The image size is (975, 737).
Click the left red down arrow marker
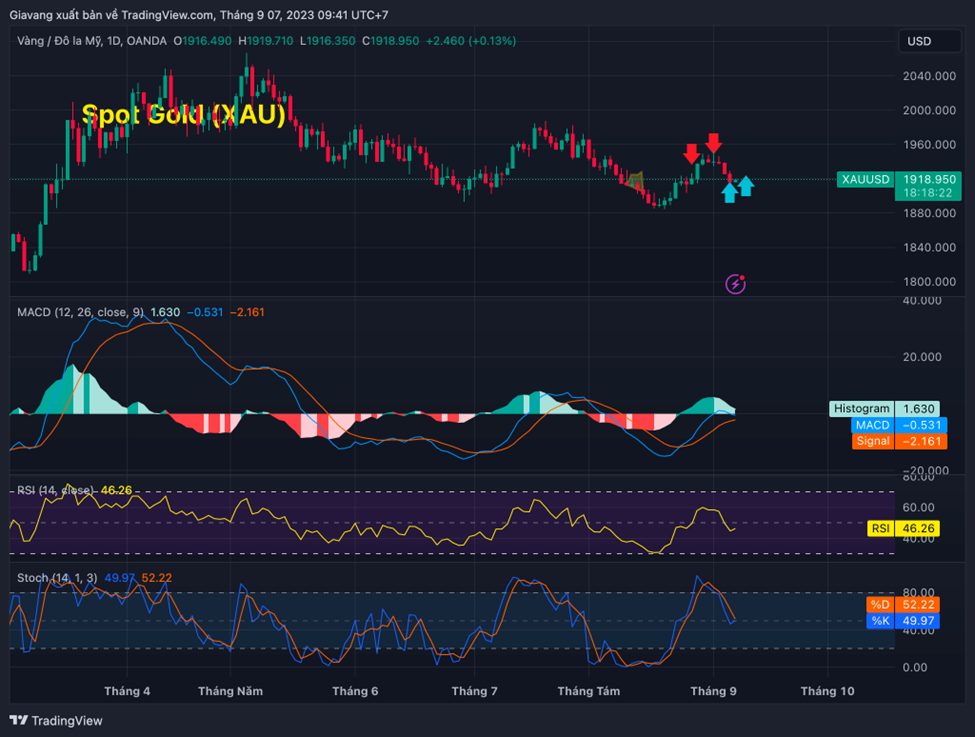point(691,153)
